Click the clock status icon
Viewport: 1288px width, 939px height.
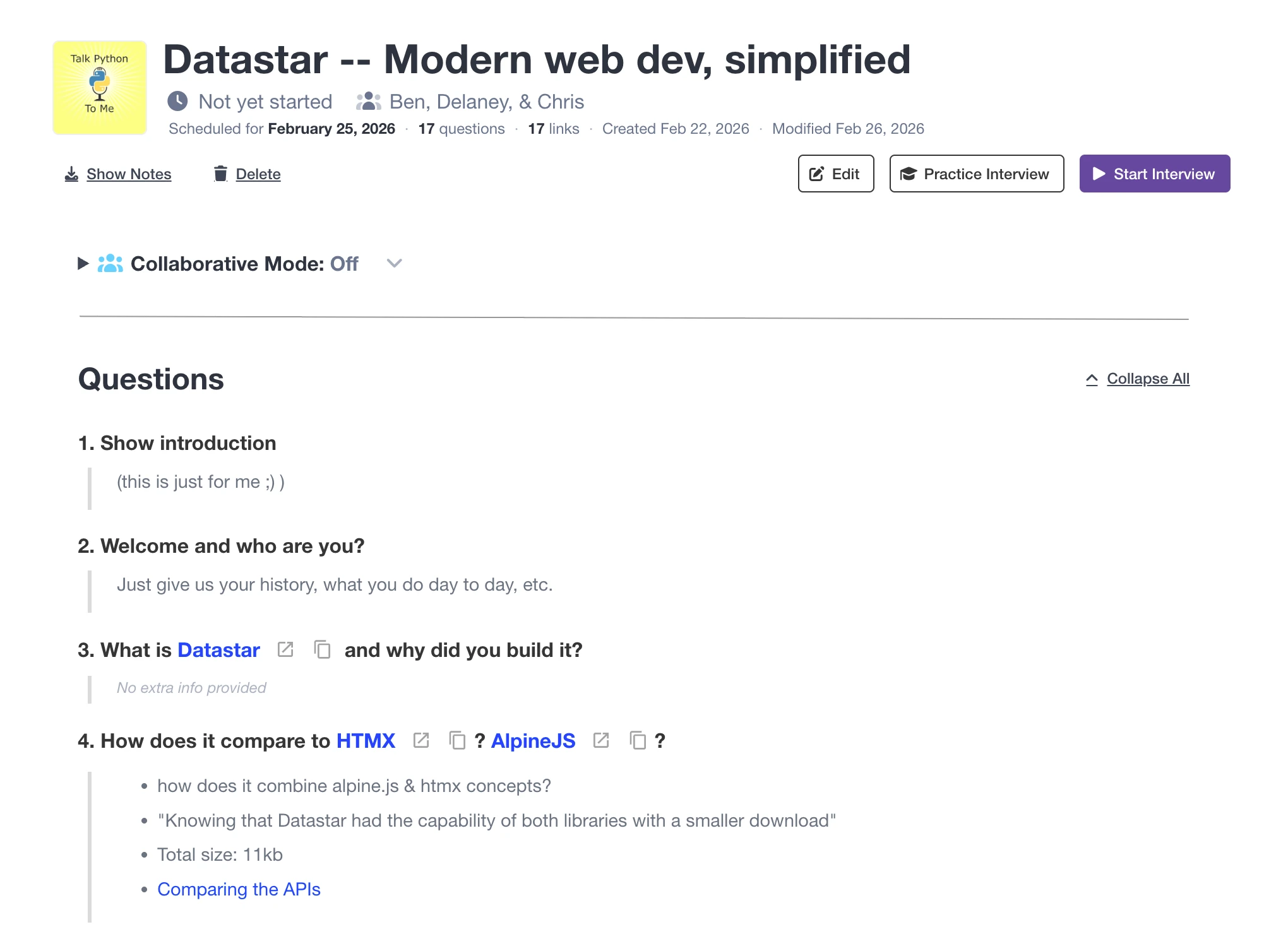(177, 101)
